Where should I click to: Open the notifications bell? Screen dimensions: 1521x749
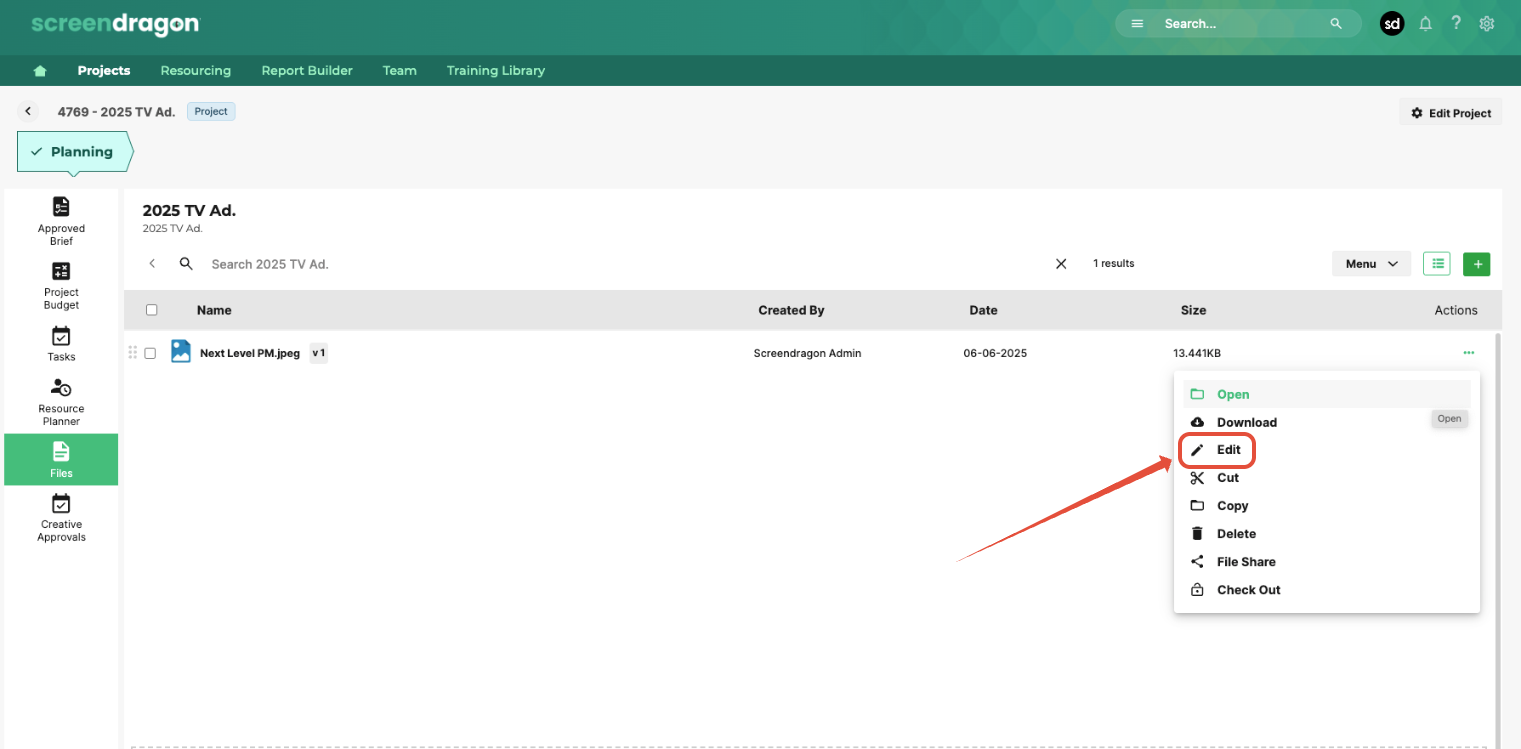pyautogui.click(x=1426, y=23)
